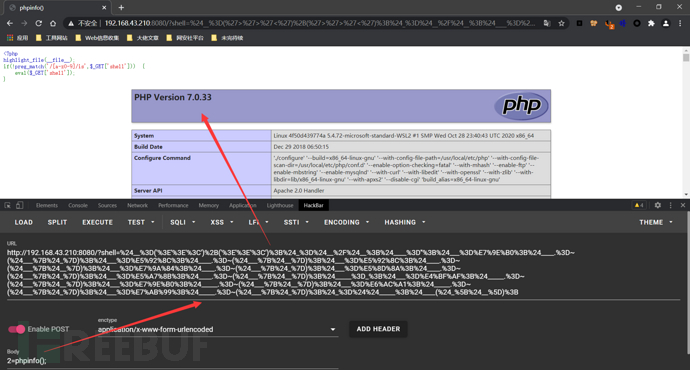Activate DevTools inspect element cursor

click(7, 205)
